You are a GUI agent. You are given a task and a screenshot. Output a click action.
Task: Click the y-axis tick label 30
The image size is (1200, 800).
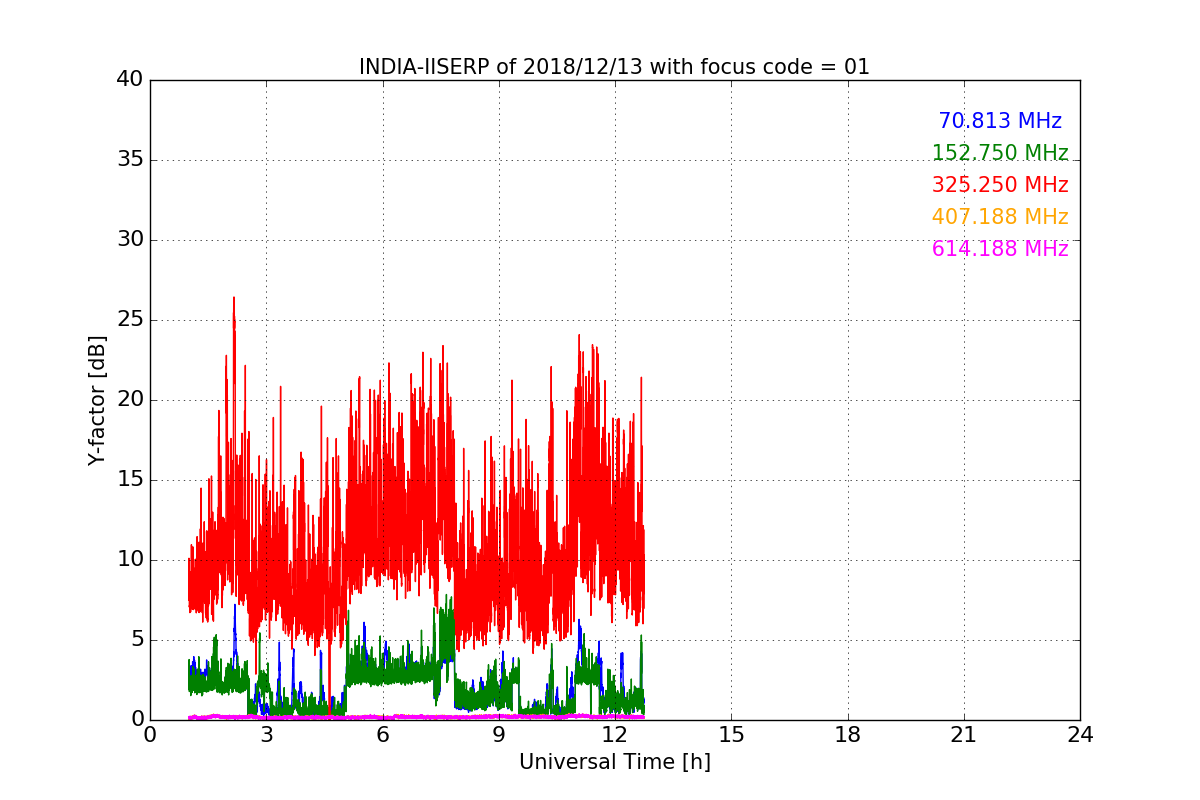[x=130, y=240]
